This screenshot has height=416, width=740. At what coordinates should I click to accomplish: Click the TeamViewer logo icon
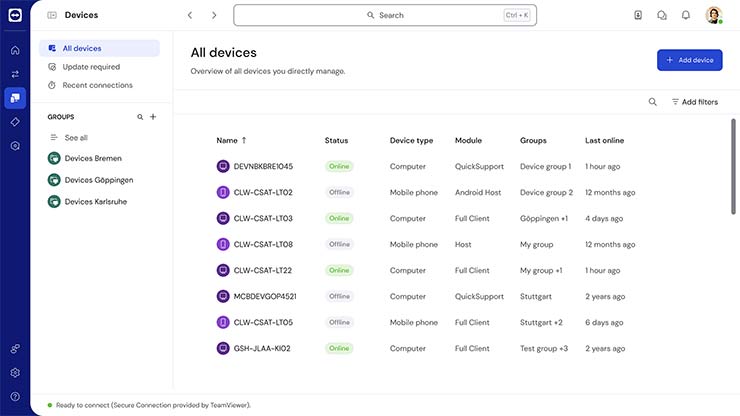pyautogui.click(x=15, y=15)
